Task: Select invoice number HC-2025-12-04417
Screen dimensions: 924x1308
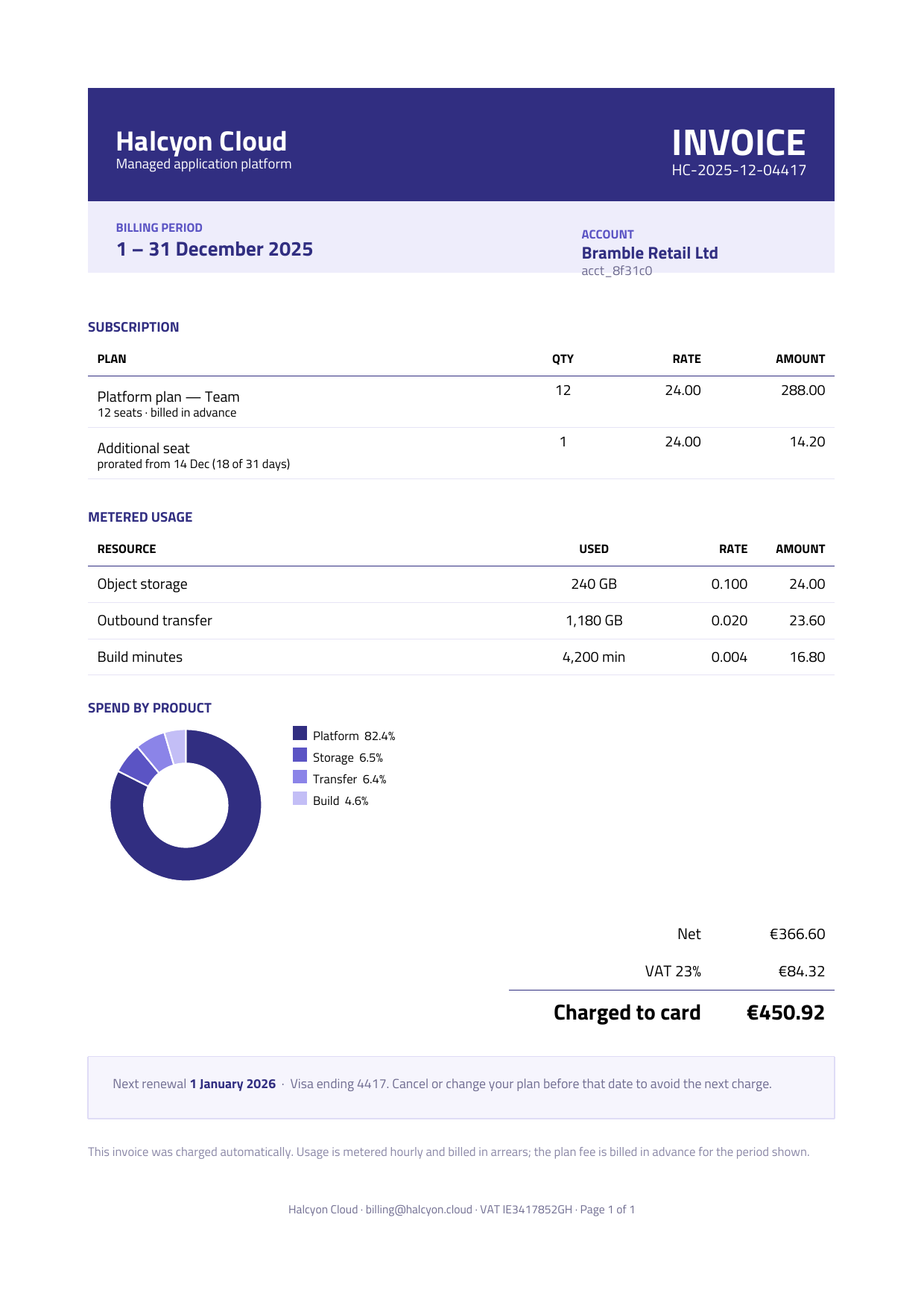Action: (x=738, y=170)
